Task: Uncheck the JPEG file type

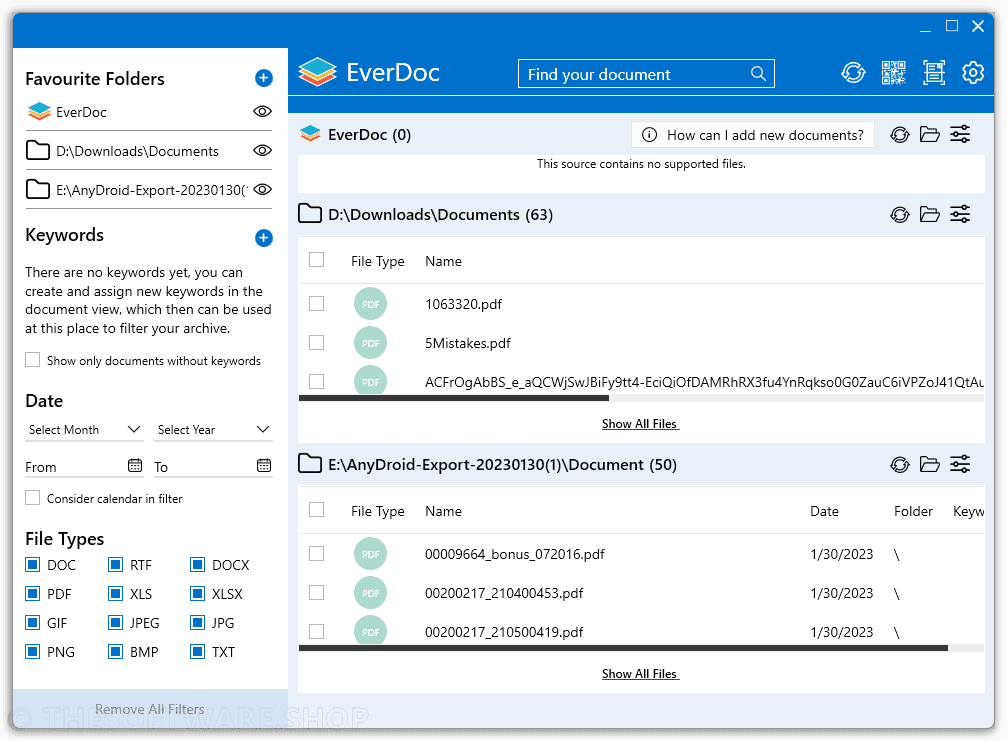Action: [x=116, y=622]
